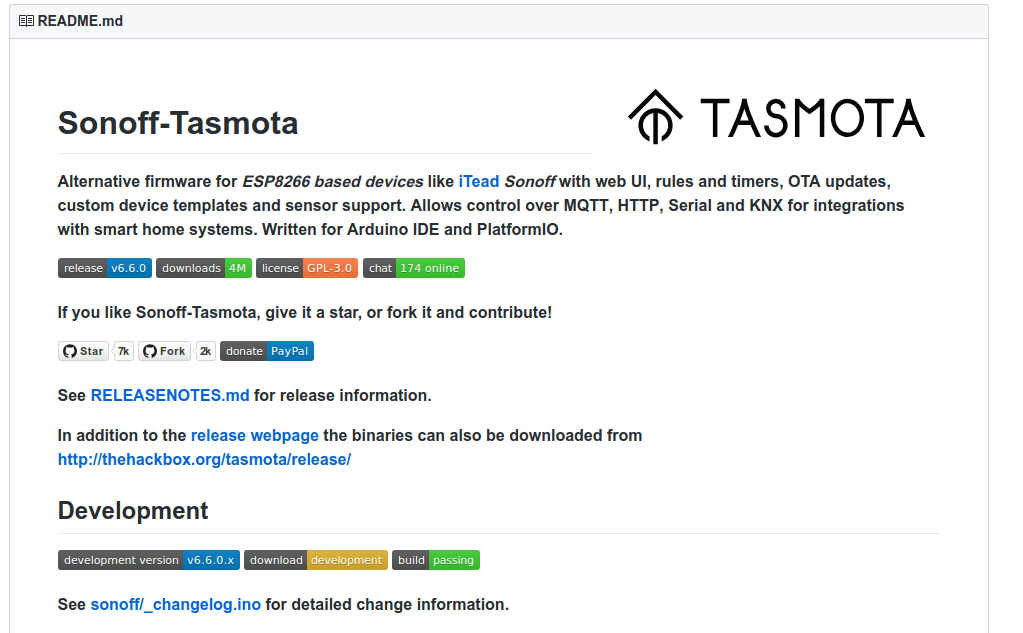Click the Tasmota logo image
This screenshot has height=633, width=1023.
[776, 117]
